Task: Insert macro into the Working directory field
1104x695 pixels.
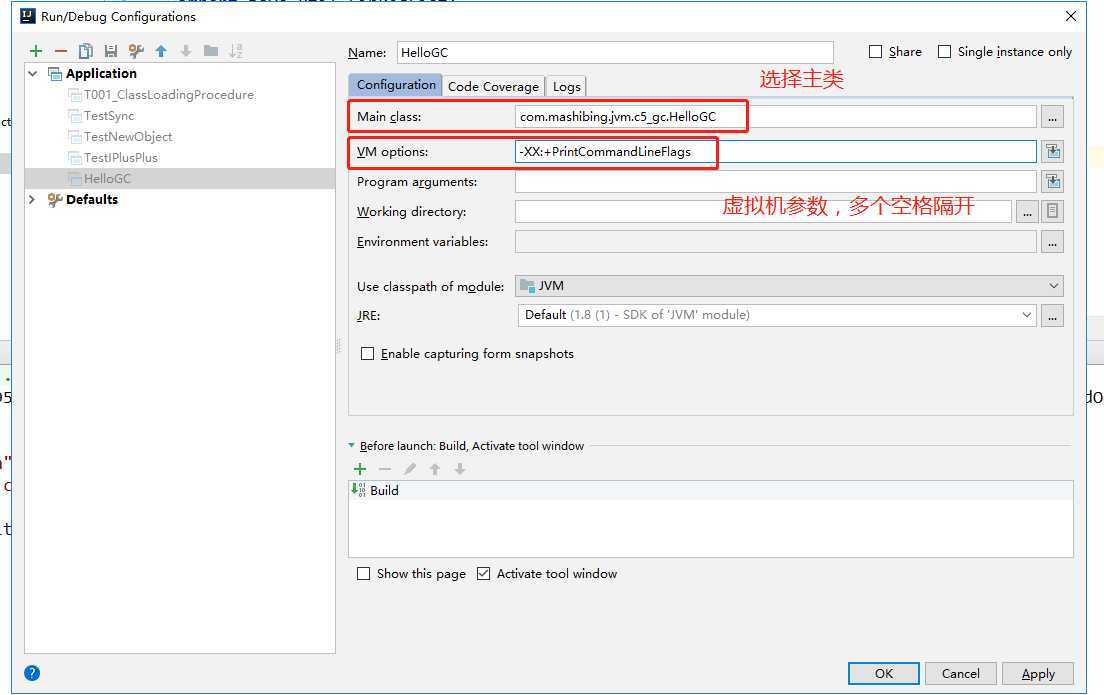Action: pos(1053,211)
